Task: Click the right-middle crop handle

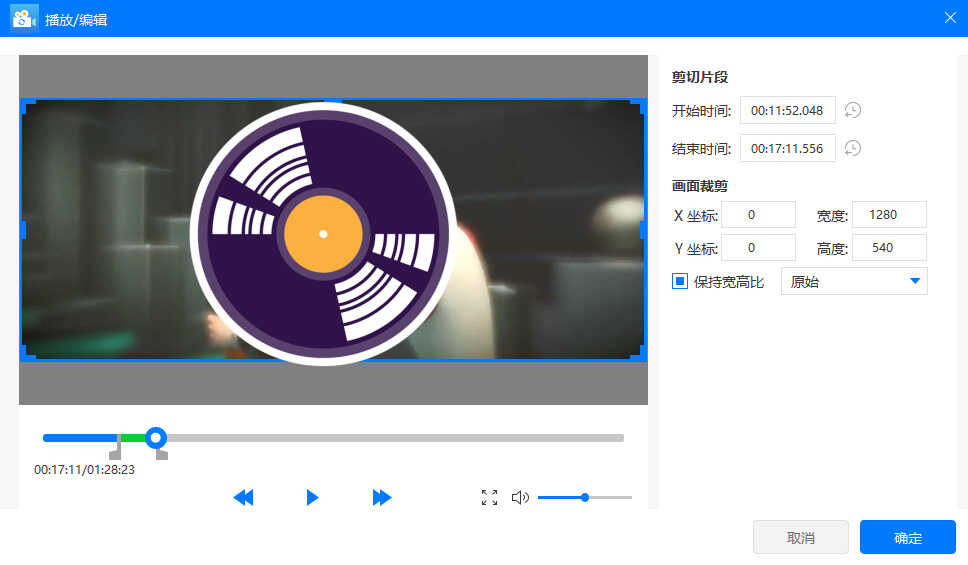Action: [643, 230]
